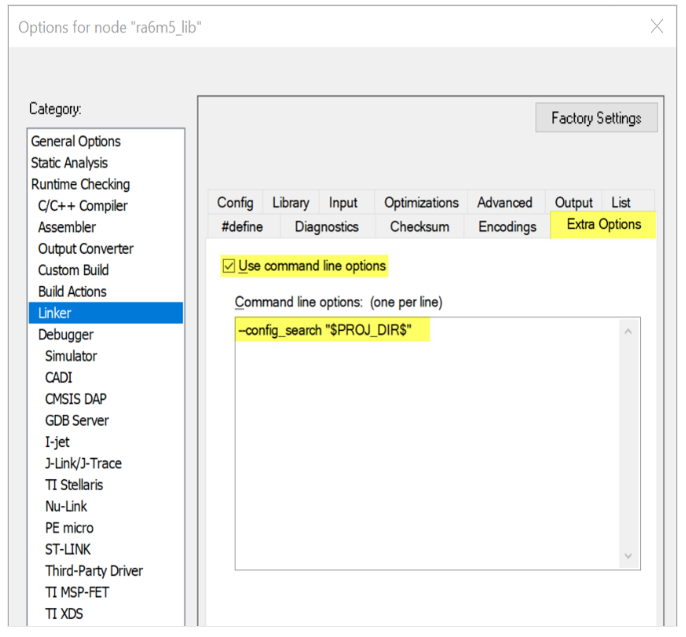The height and width of the screenshot is (637, 686).
Task: Switch to the Encodings tab
Action: click(x=507, y=227)
